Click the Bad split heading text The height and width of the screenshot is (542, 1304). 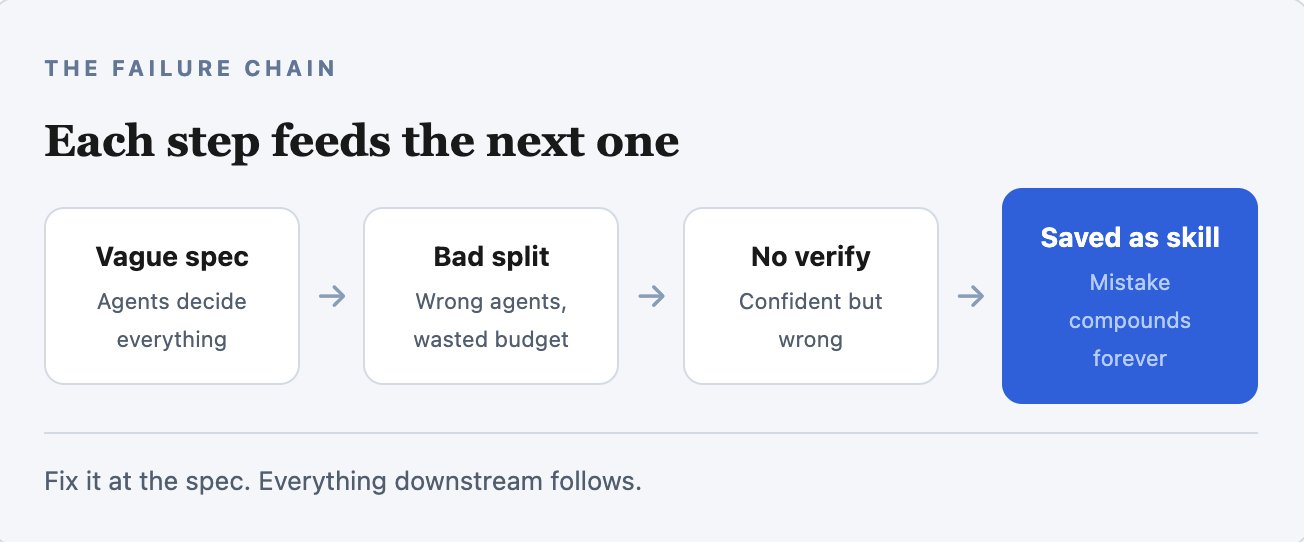491,257
